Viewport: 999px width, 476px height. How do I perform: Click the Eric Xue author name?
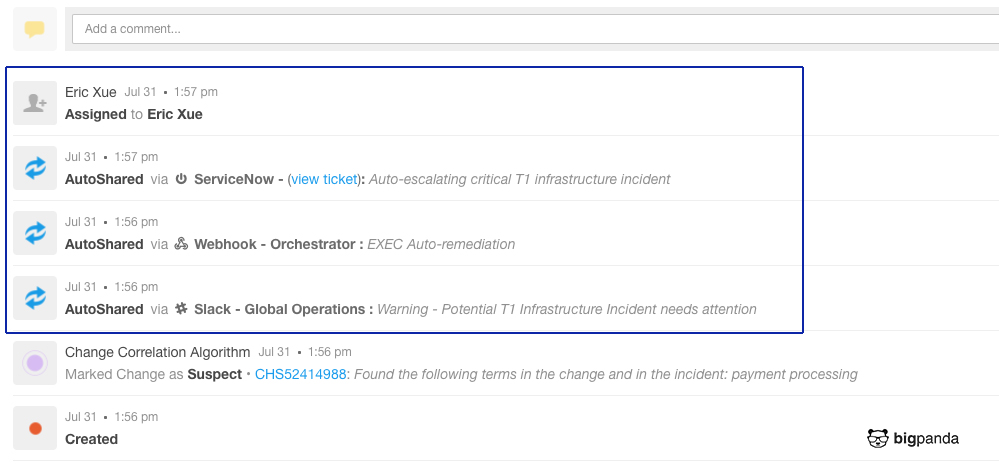point(90,92)
